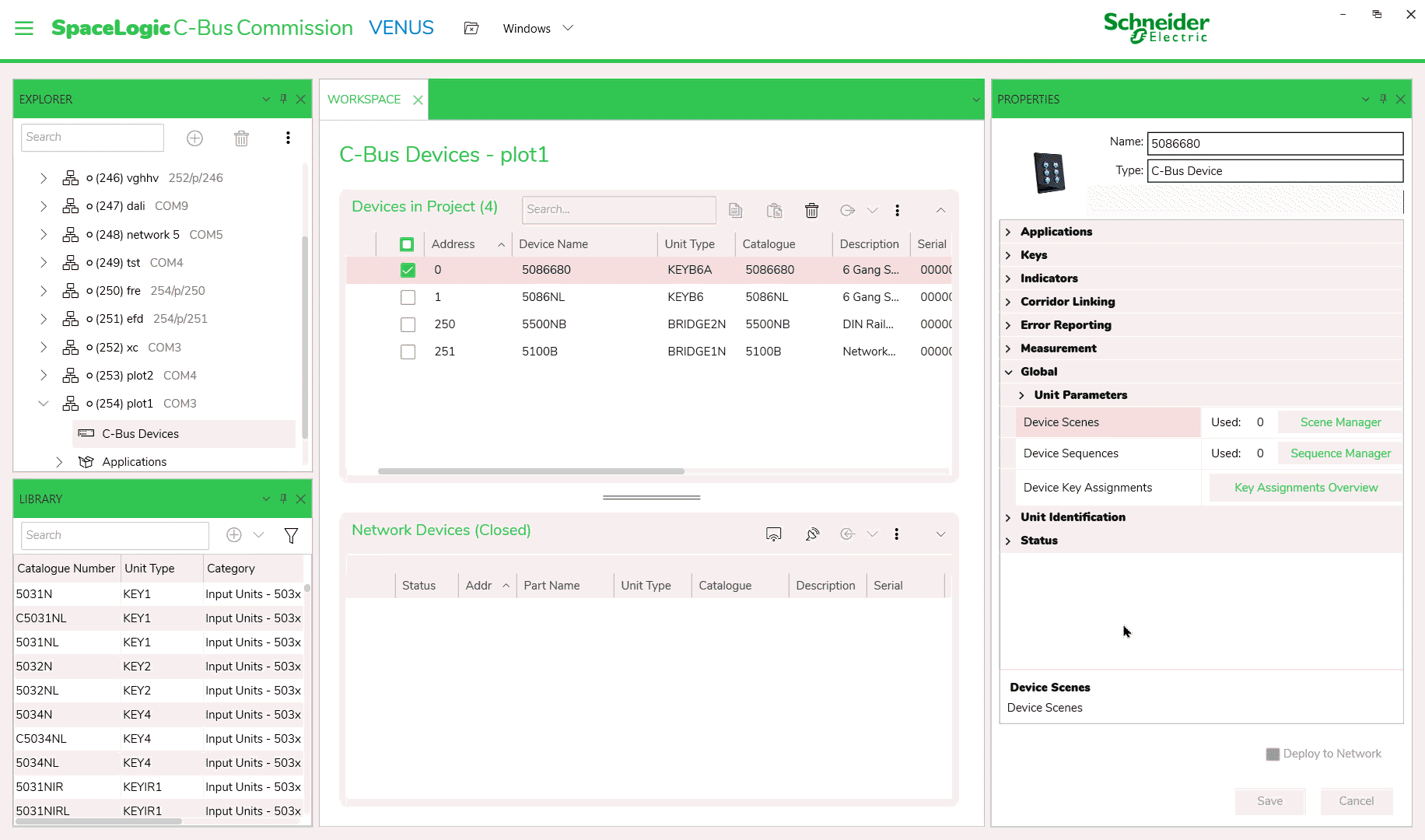Expand Keys property group
This screenshot has width=1425, height=840.
[x=1008, y=255]
